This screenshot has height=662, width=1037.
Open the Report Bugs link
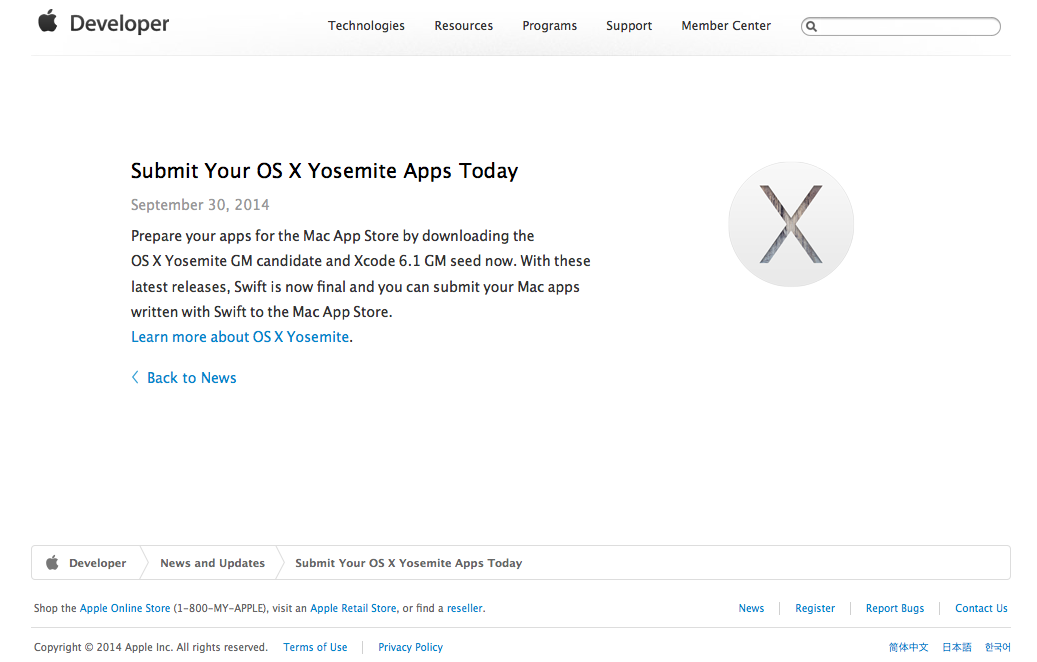(895, 608)
